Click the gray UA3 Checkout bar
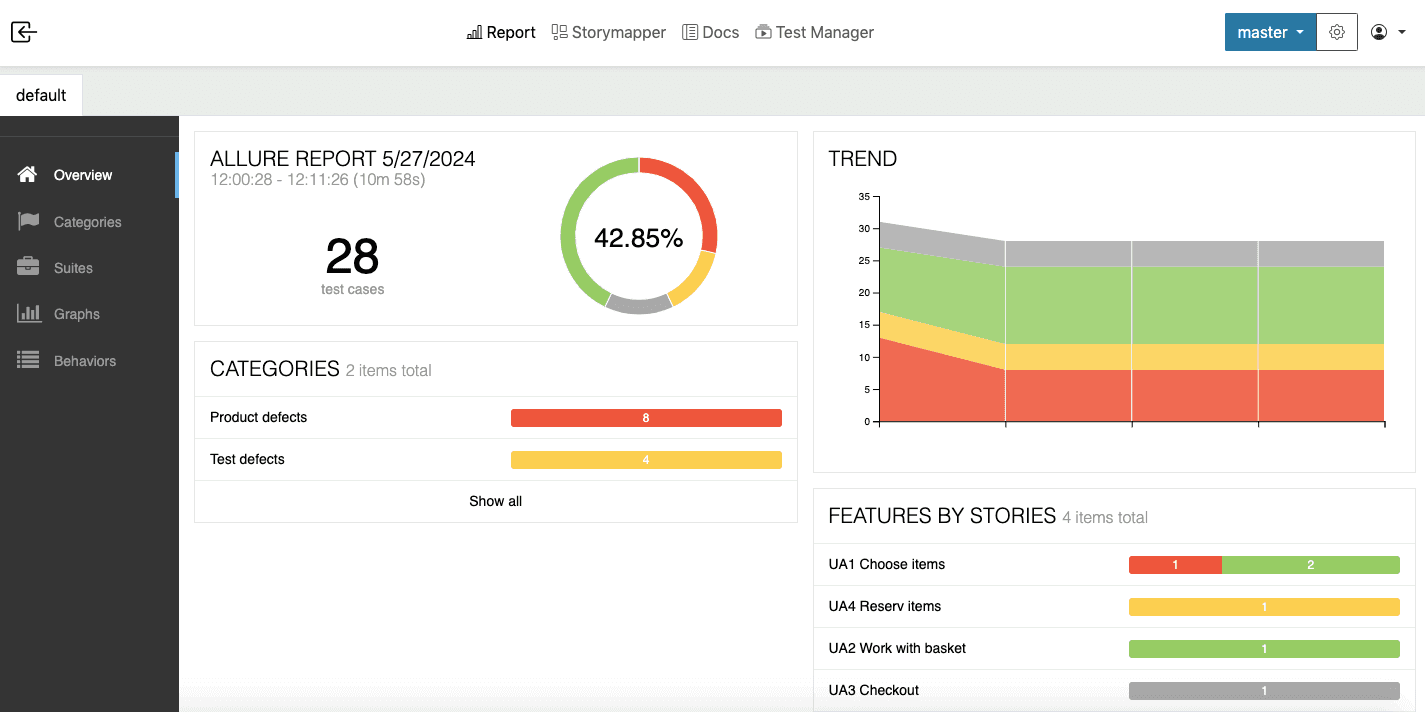 1264,691
